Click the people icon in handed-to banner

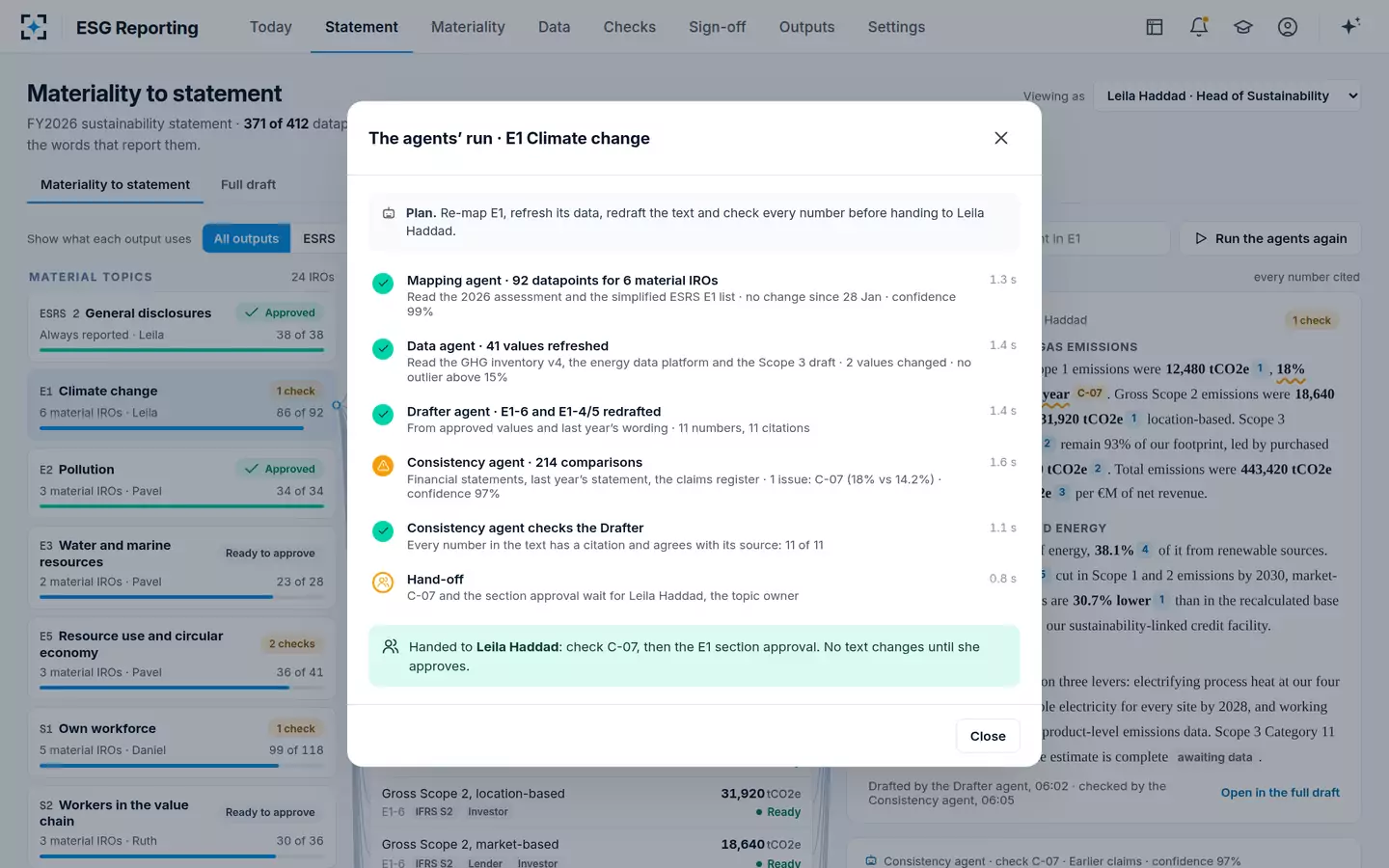[391, 647]
